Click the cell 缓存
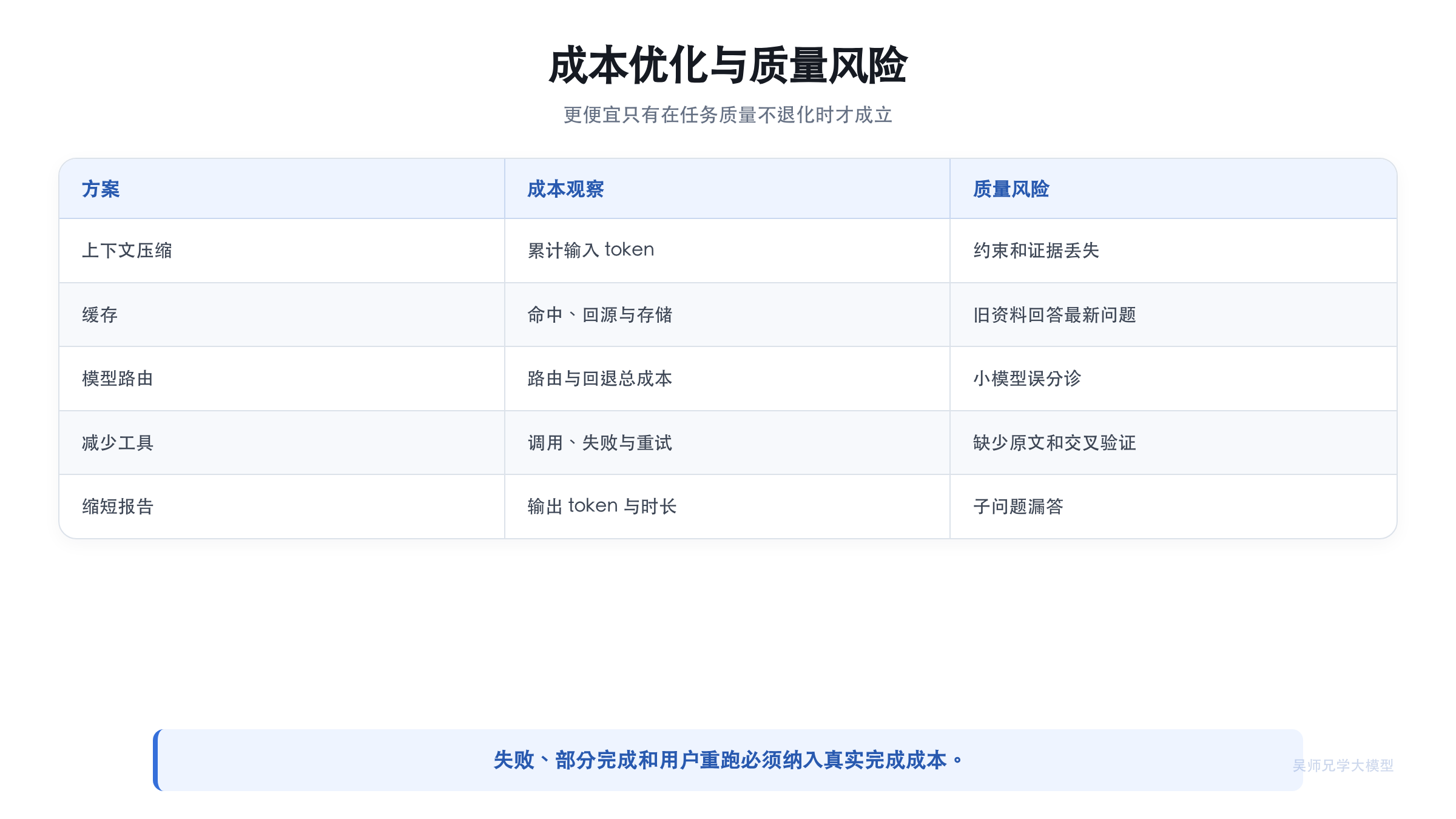Image resolution: width=1456 pixels, height=819 pixels. 281,315
